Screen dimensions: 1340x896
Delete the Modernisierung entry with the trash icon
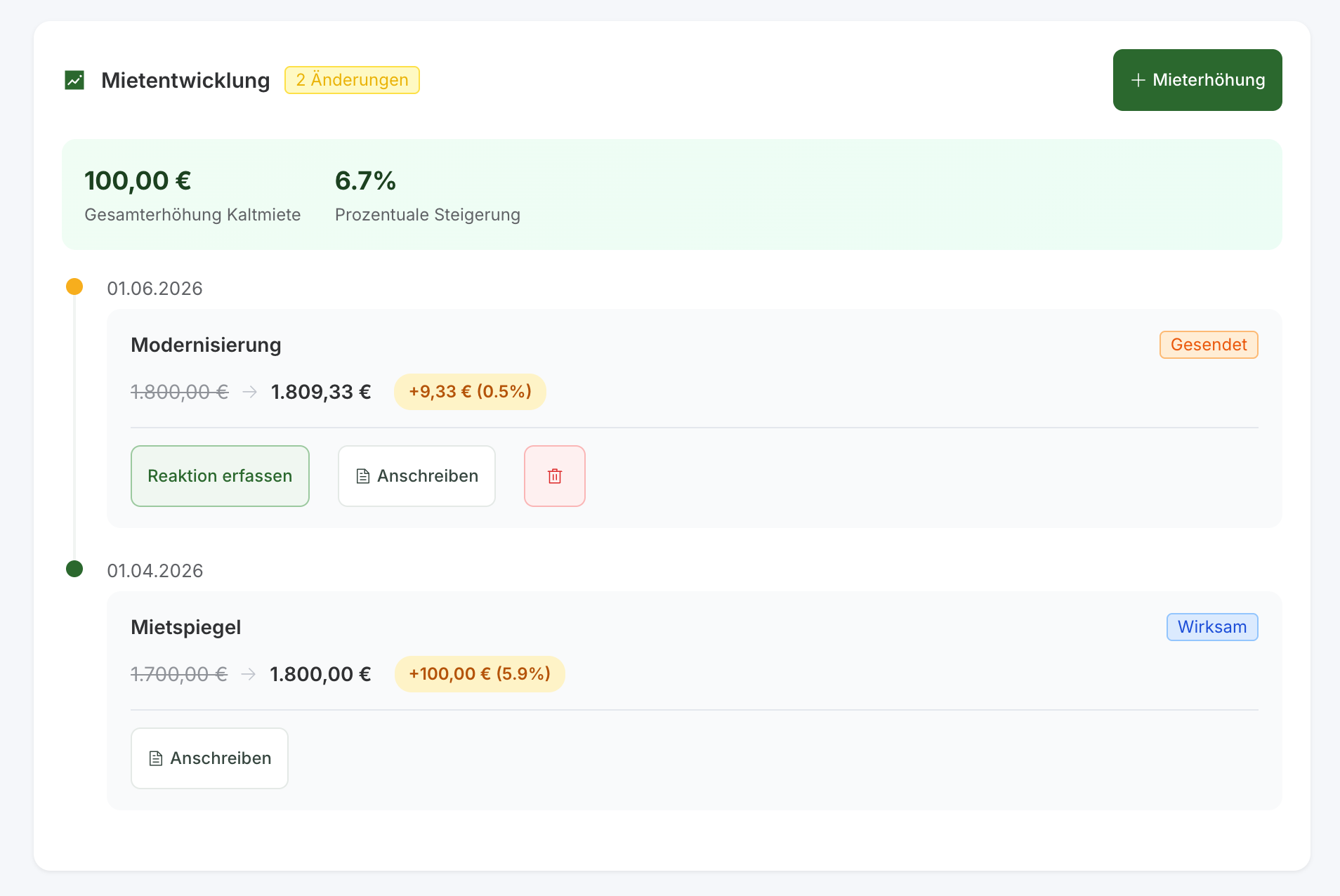[554, 476]
